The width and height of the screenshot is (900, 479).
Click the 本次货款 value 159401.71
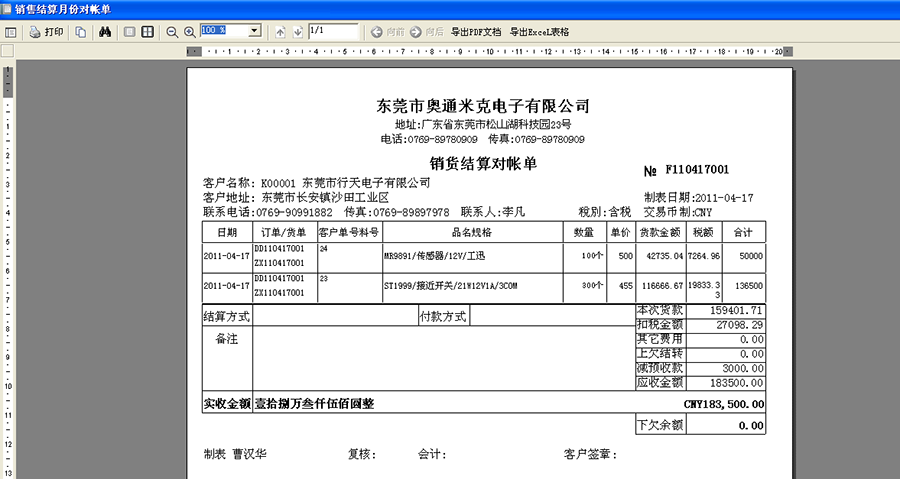[736, 310]
